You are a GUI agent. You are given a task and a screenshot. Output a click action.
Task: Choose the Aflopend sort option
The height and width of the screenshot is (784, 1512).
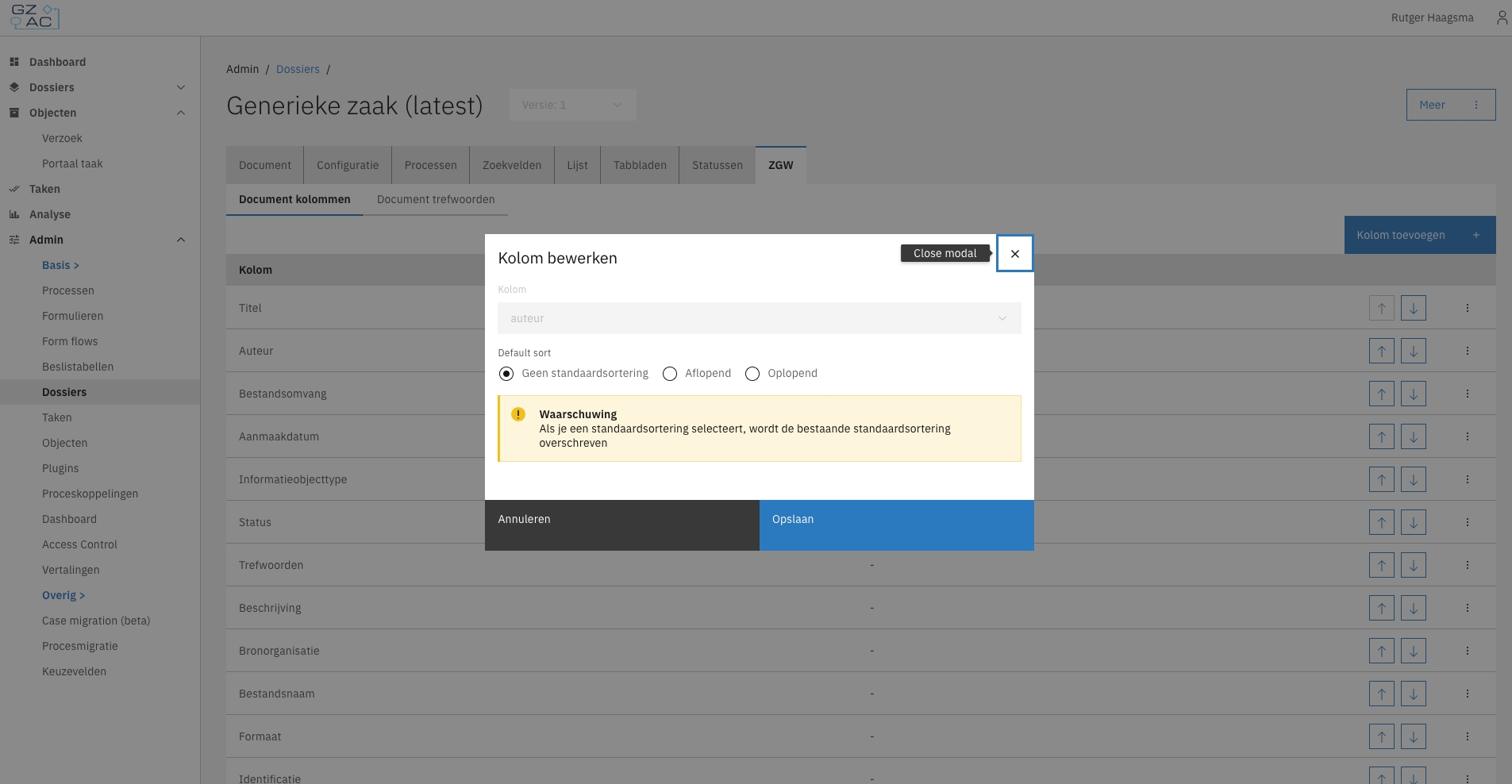pos(670,374)
